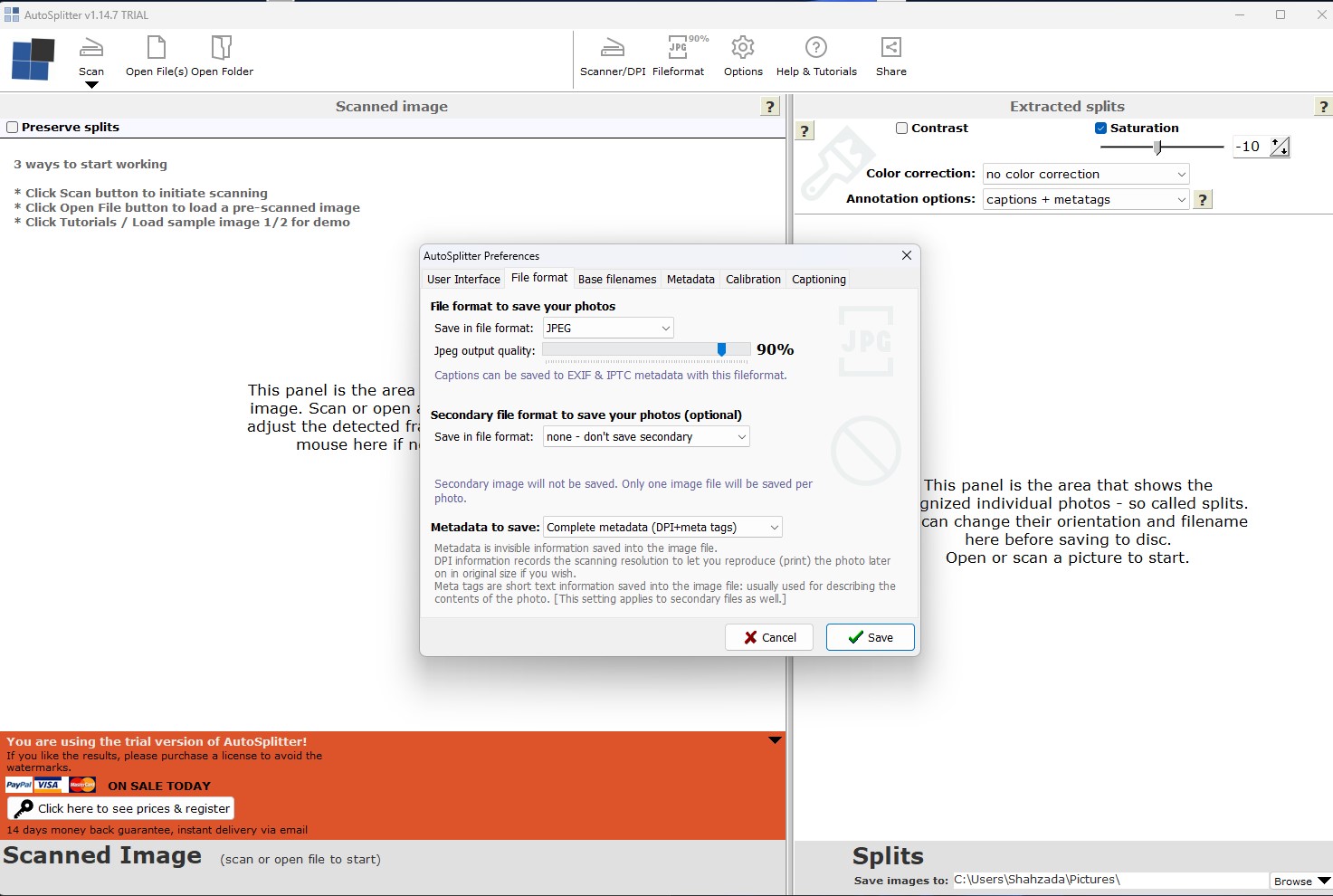1333x896 pixels.
Task: Open the Metadata tab
Action: click(x=690, y=279)
